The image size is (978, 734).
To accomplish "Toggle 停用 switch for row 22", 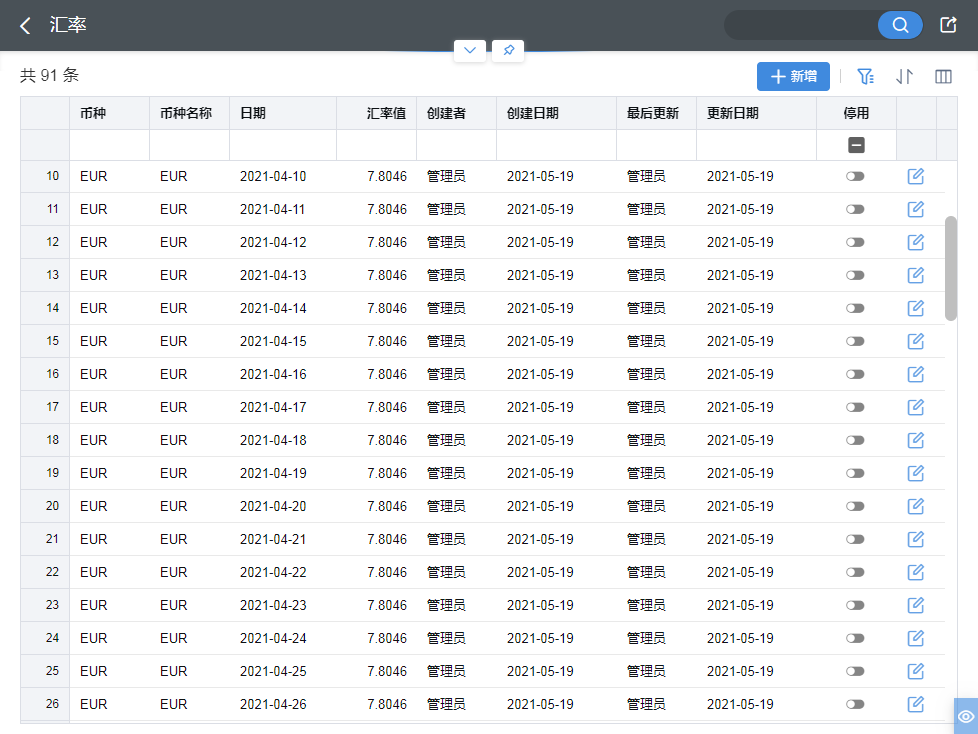I will click(855, 572).
